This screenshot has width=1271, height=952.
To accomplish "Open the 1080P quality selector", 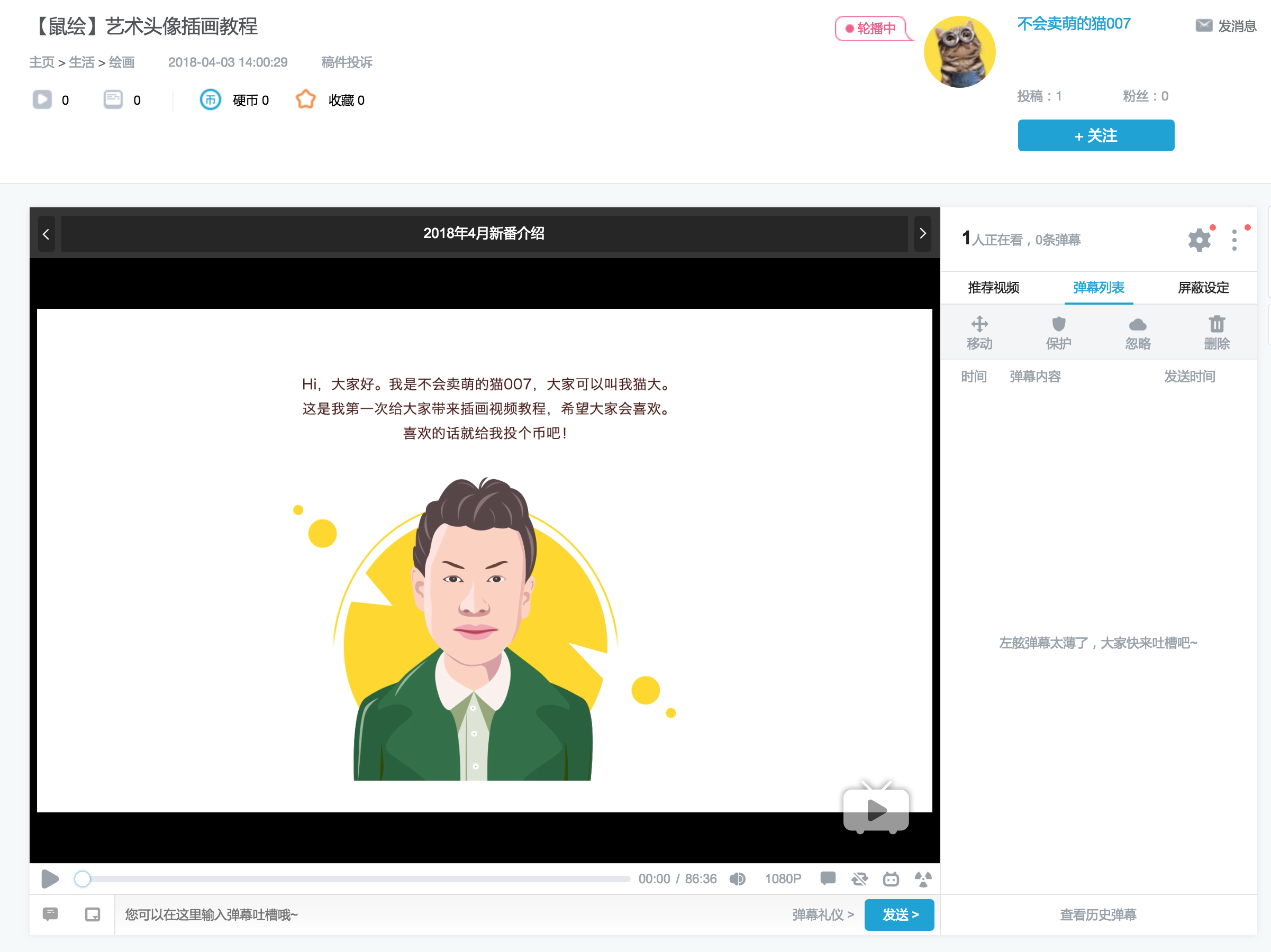I will [783, 878].
